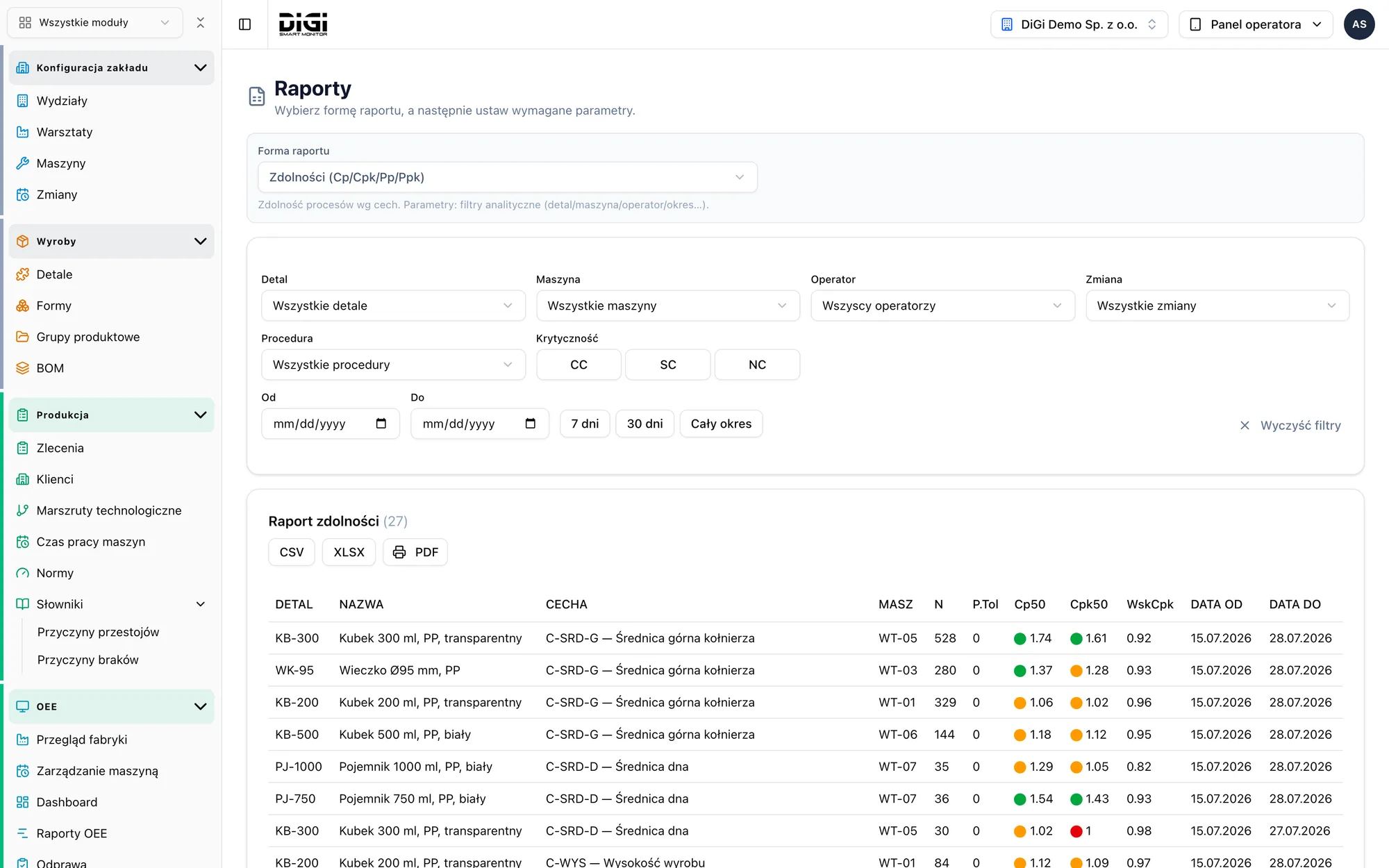Click the Wydziały building icon in sidebar
Viewport: 1389px width, 868px height.
[23, 101]
